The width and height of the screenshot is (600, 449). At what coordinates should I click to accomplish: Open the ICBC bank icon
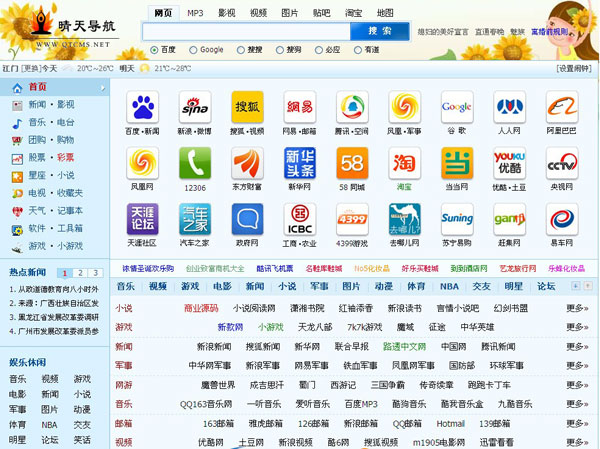[x=300, y=219]
